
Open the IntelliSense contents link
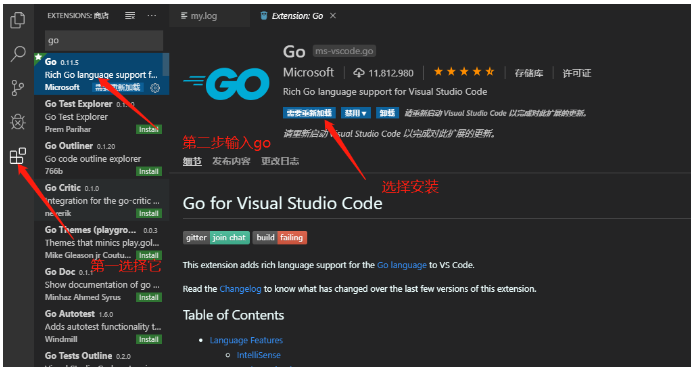[x=258, y=355]
